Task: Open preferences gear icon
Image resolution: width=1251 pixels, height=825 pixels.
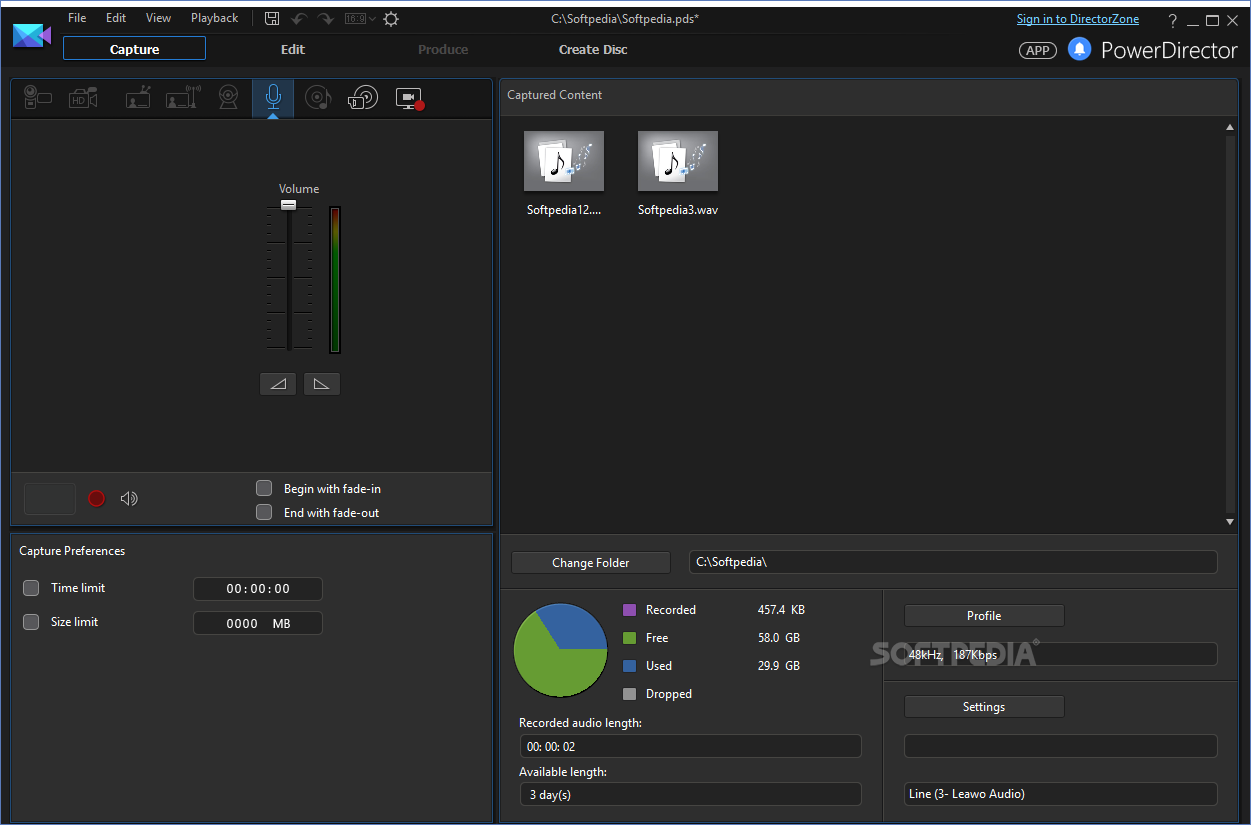Action: [391, 19]
